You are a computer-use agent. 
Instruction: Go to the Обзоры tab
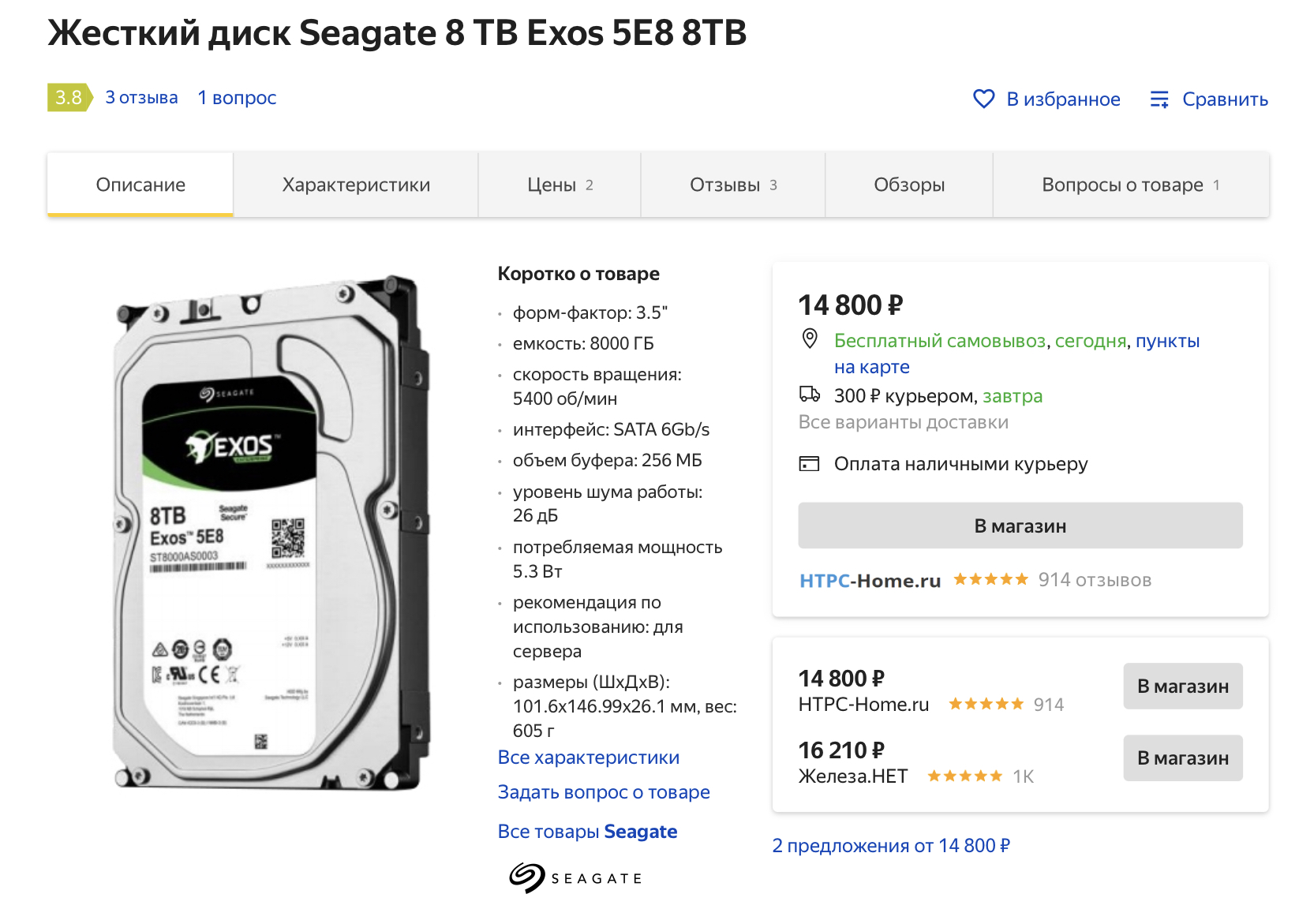pyautogui.click(x=909, y=185)
